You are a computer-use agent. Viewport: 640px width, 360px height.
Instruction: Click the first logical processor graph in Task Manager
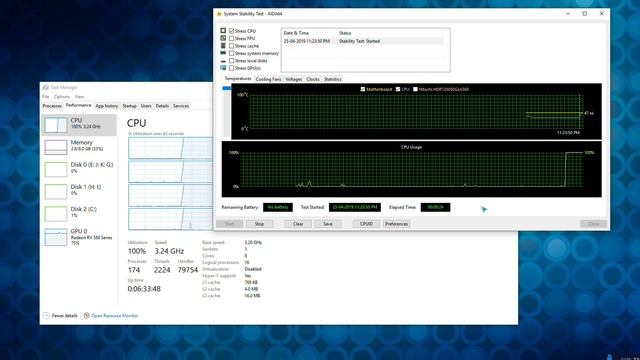(x=170, y=148)
